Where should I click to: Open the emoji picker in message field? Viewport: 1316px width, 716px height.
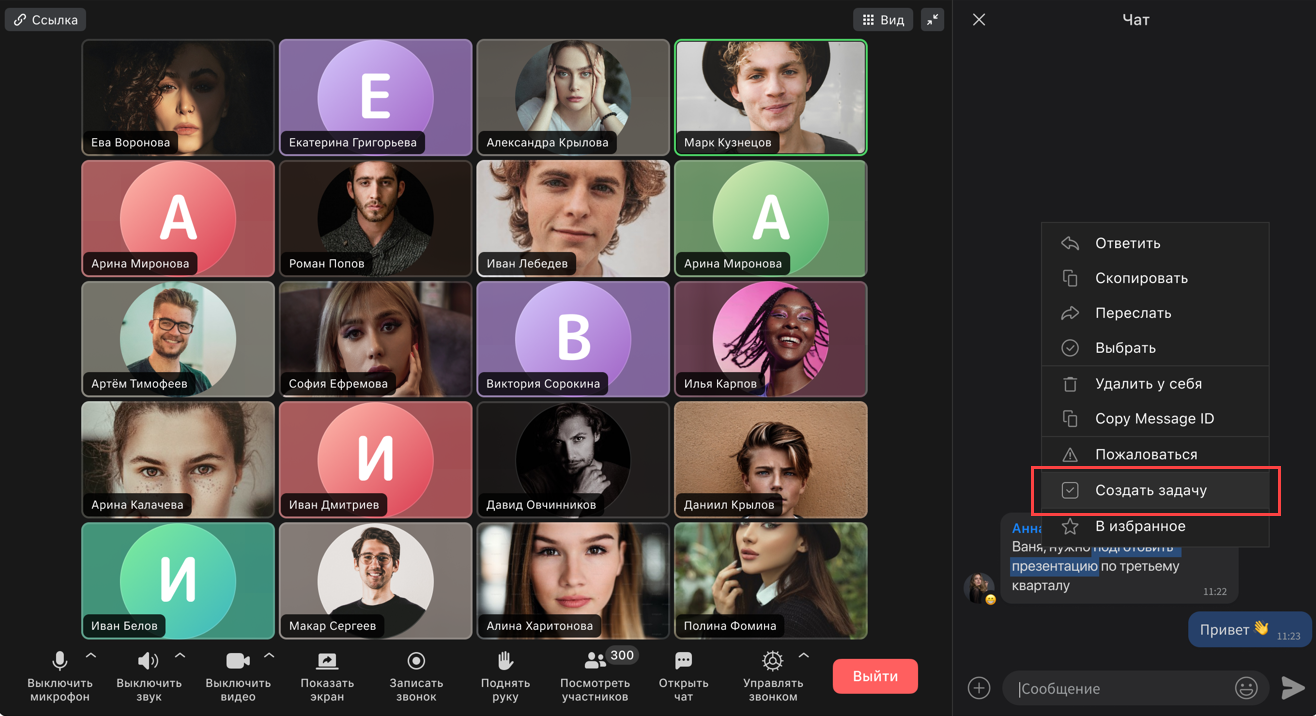(x=1245, y=688)
